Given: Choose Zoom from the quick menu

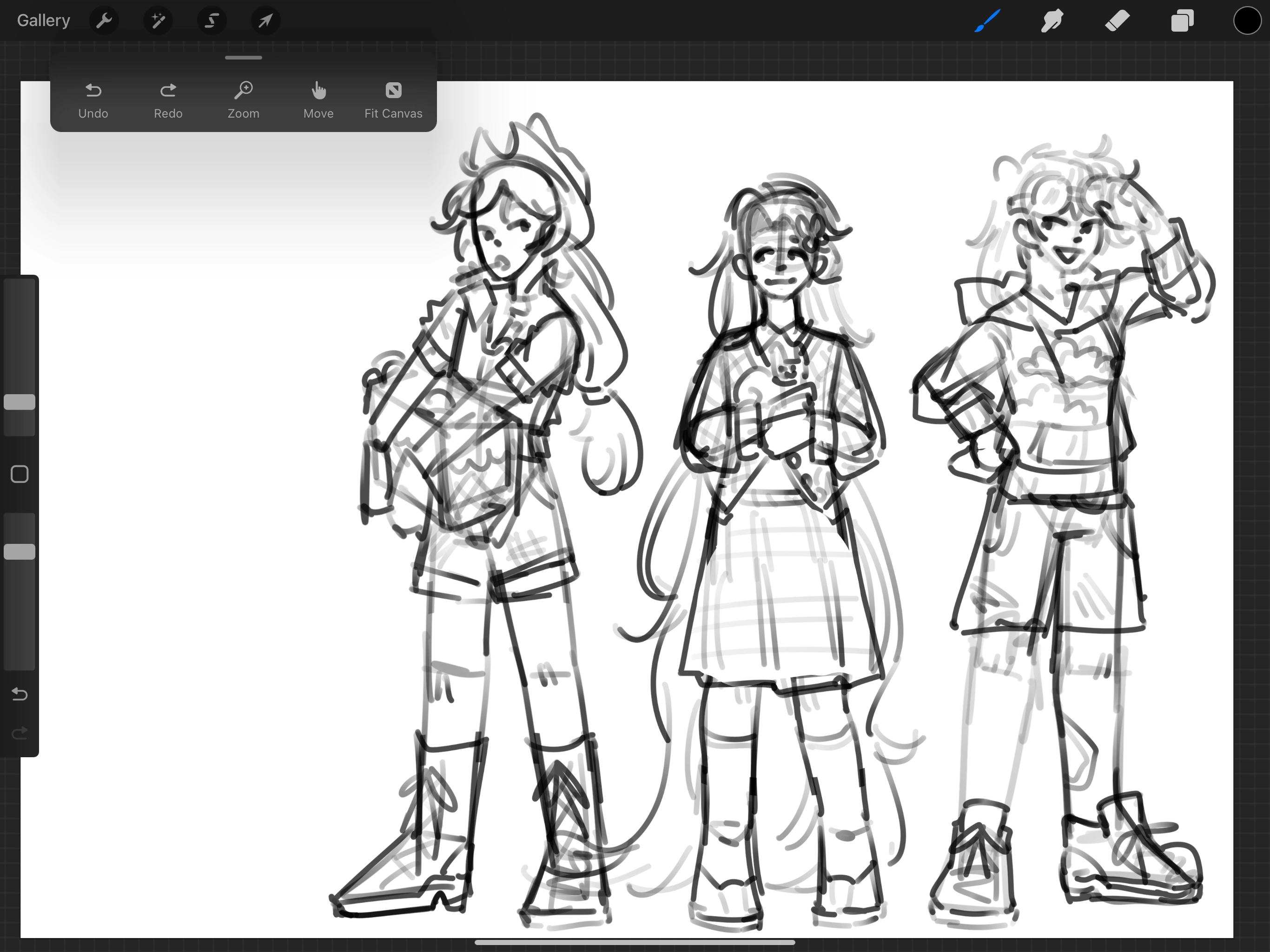Looking at the screenshot, I should [244, 100].
